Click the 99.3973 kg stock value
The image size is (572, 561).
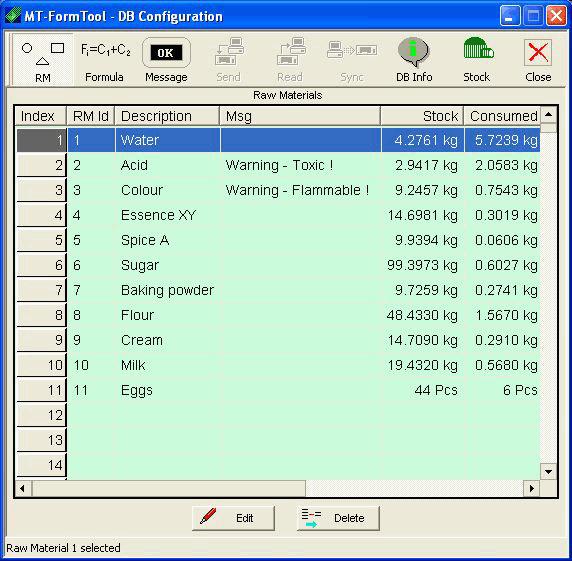[x=422, y=265]
